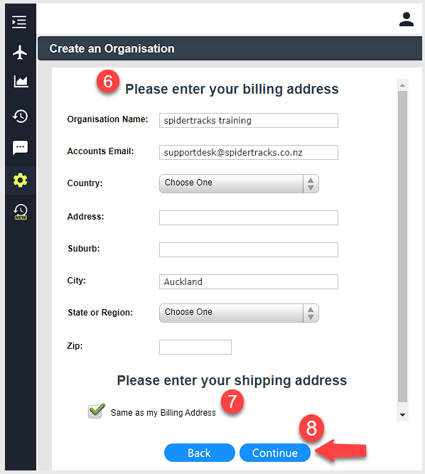Click the Back button

point(199,453)
